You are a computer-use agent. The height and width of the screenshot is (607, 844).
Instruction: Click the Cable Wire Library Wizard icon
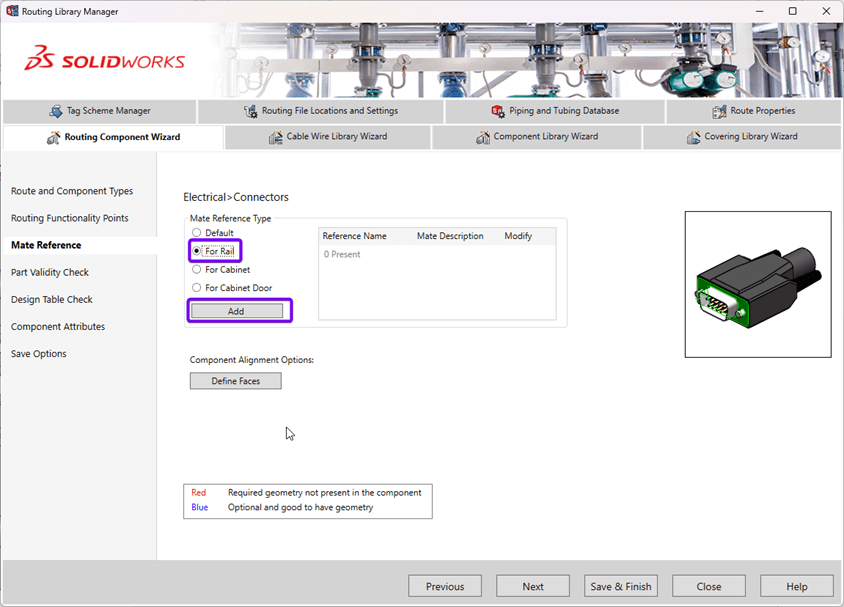(276, 137)
